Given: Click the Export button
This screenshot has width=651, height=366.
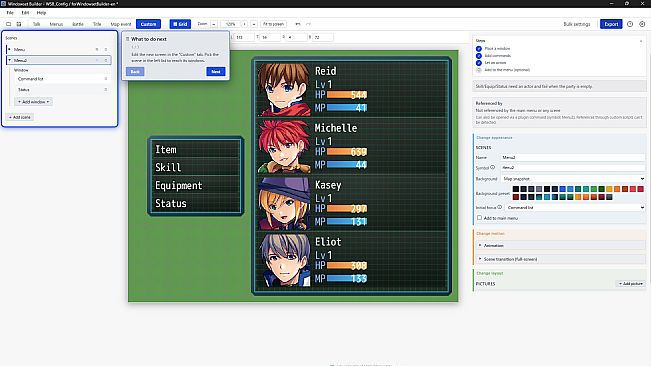Looking at the screenshot, I should [x=611, y=24].
